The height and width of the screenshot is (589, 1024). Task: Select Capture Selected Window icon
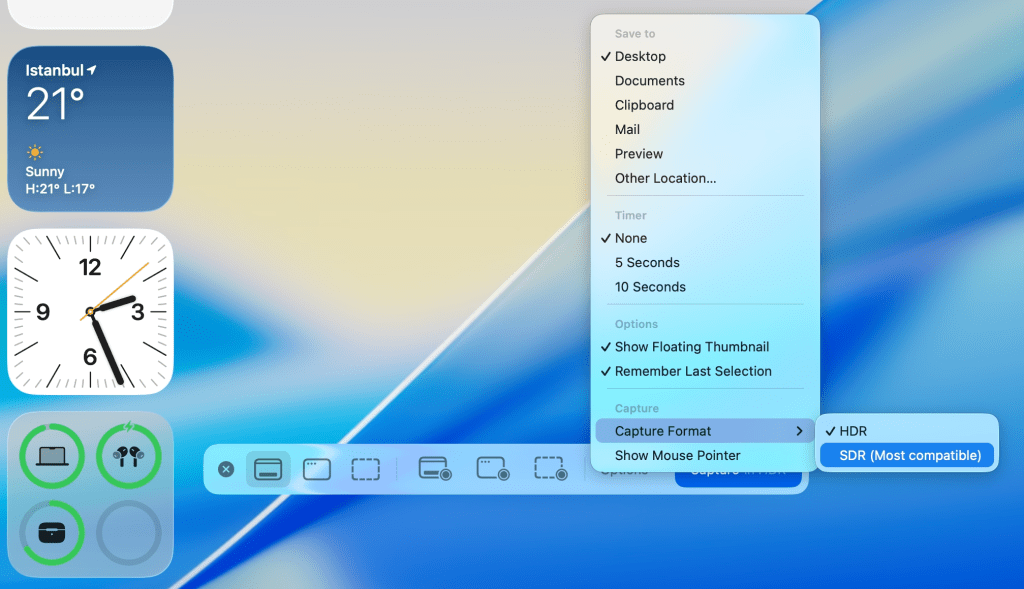[x=317, y=469]
